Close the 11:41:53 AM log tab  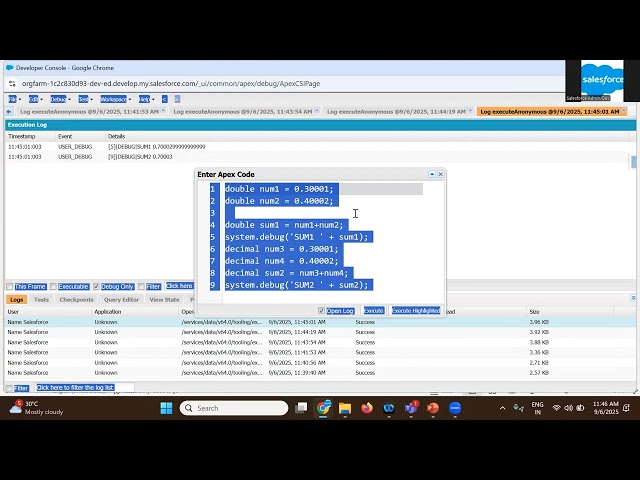pos(163,110)
